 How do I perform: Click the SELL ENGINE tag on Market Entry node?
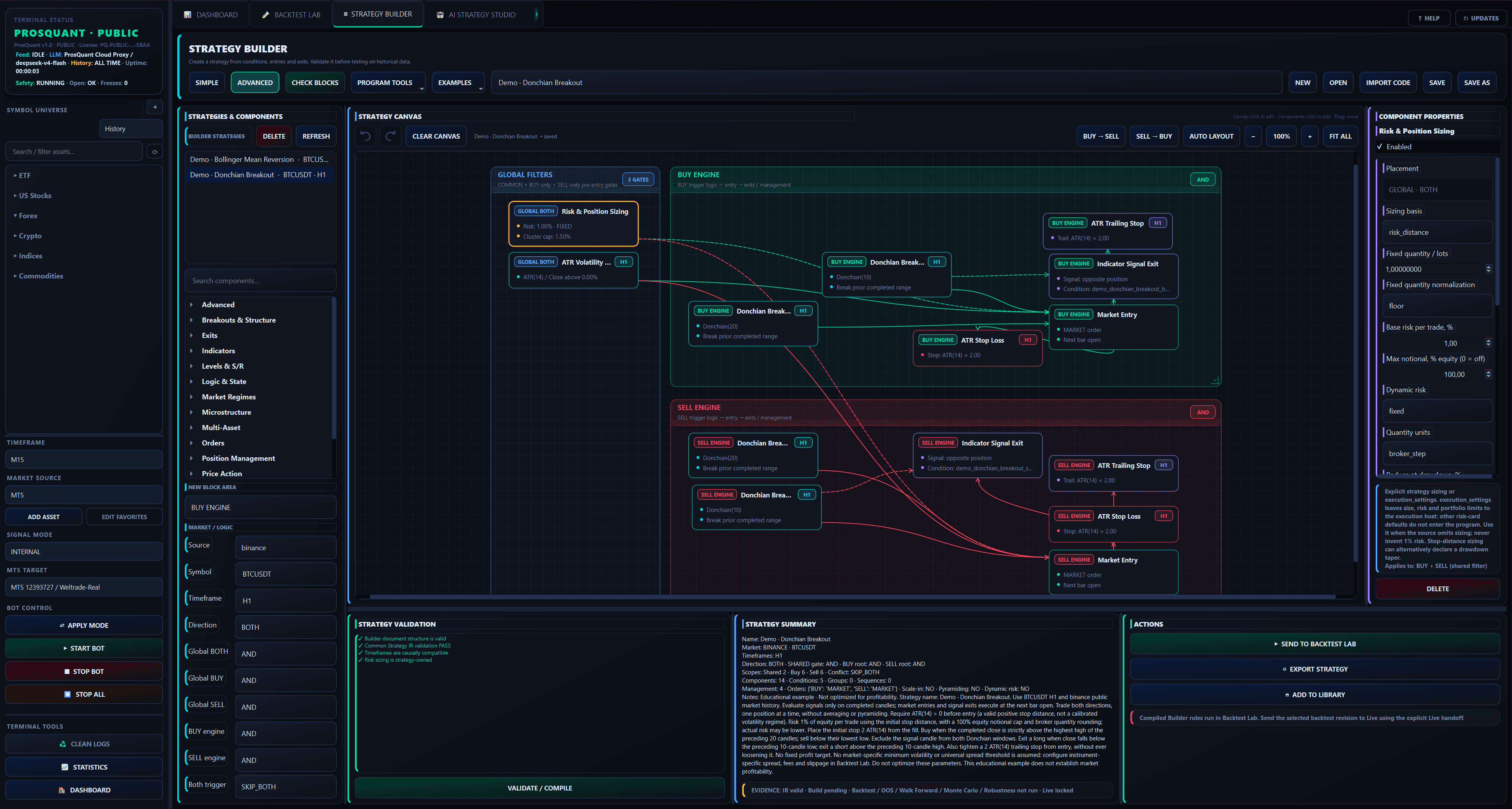1074,560
